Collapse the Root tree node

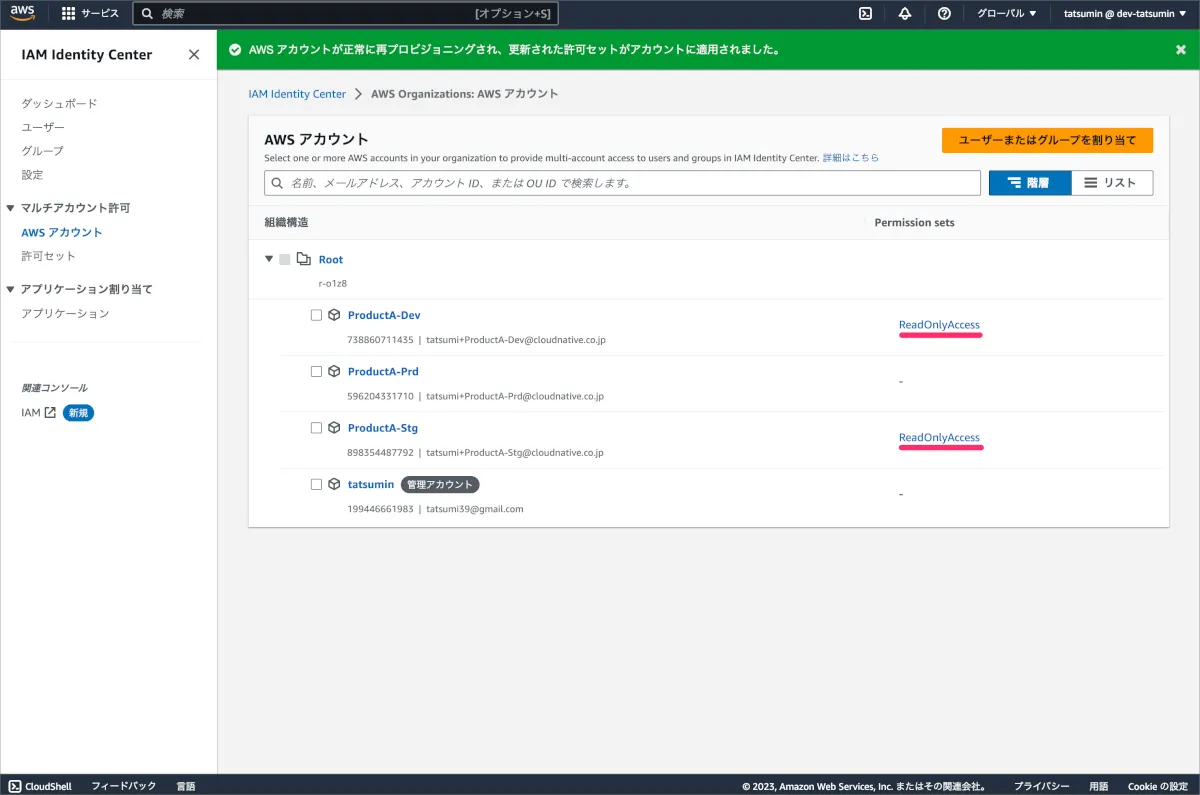click(269, 259)
